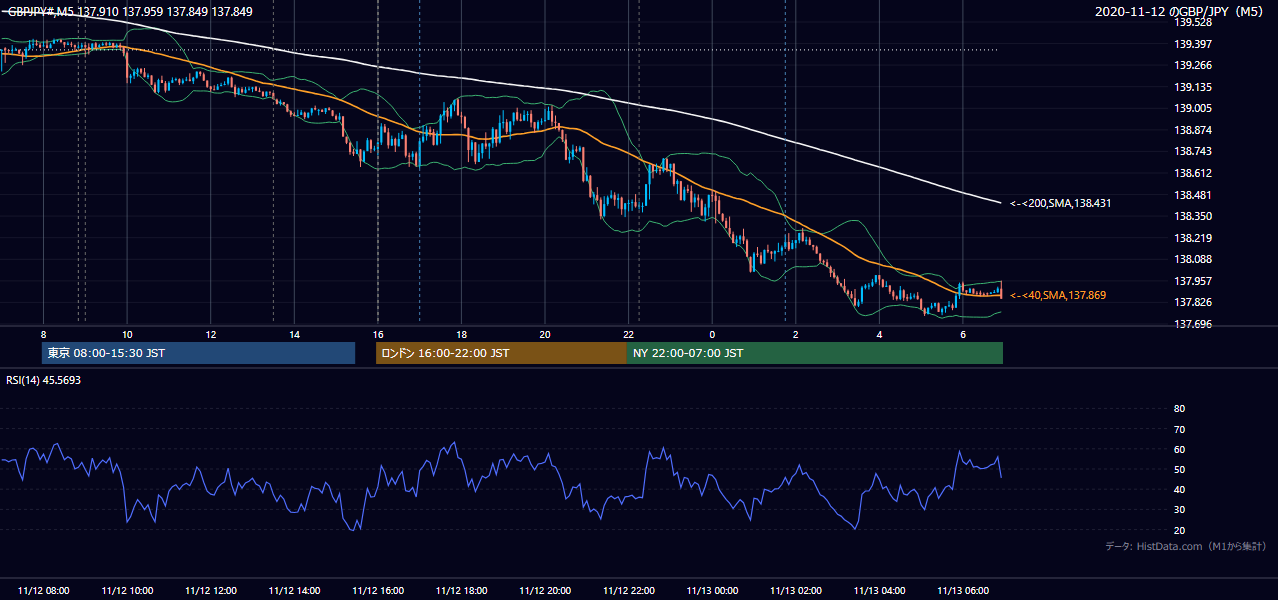The image size is (1278, 600).
Task: Click the 東京 08:00-15:30 JST session bar
Action: pos(198,353)
